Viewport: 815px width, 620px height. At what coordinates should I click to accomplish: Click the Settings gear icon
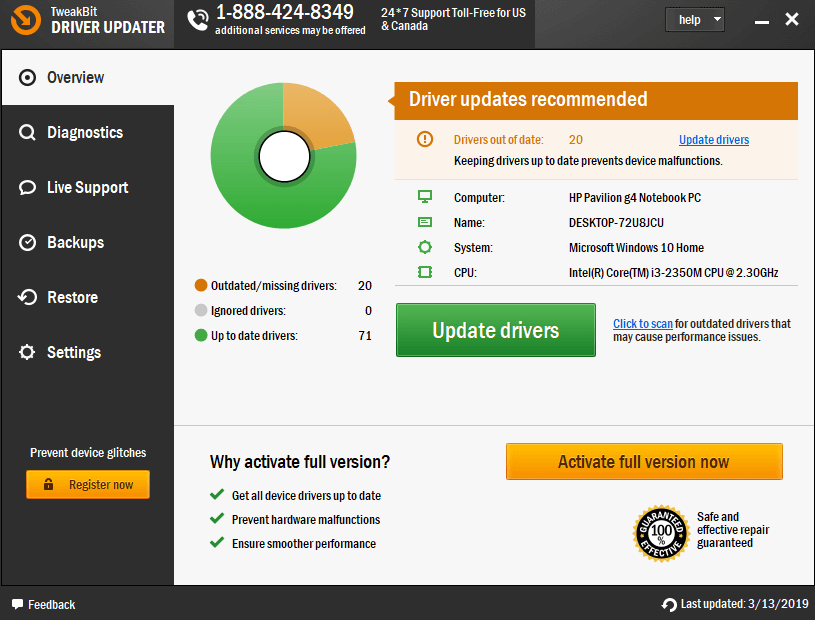27,352
